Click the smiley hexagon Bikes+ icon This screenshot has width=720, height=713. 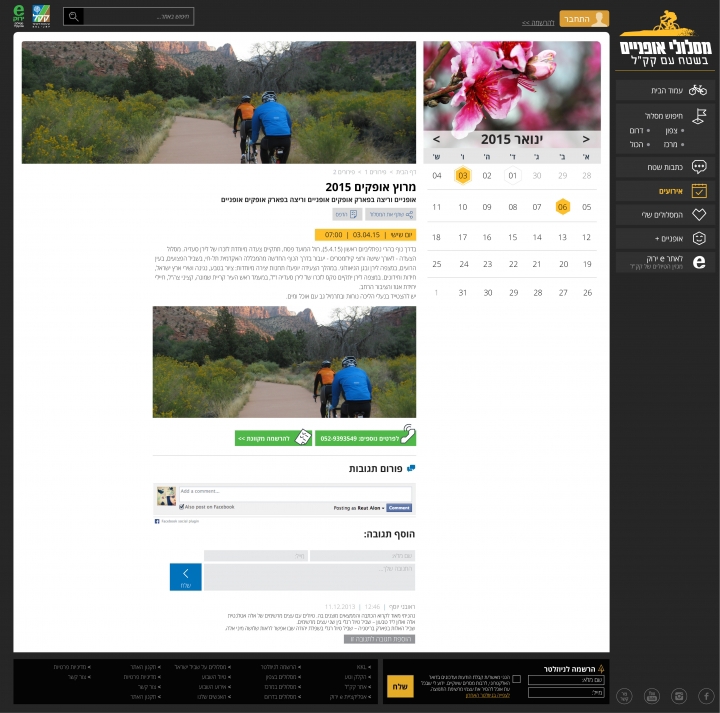[699, 238]
